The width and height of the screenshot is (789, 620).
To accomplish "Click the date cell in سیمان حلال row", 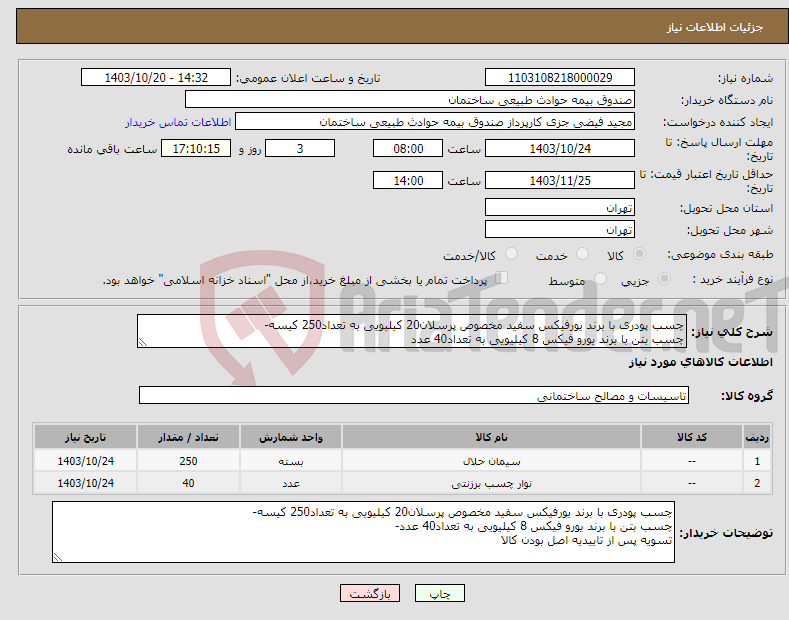I will [x=86, y=461].
